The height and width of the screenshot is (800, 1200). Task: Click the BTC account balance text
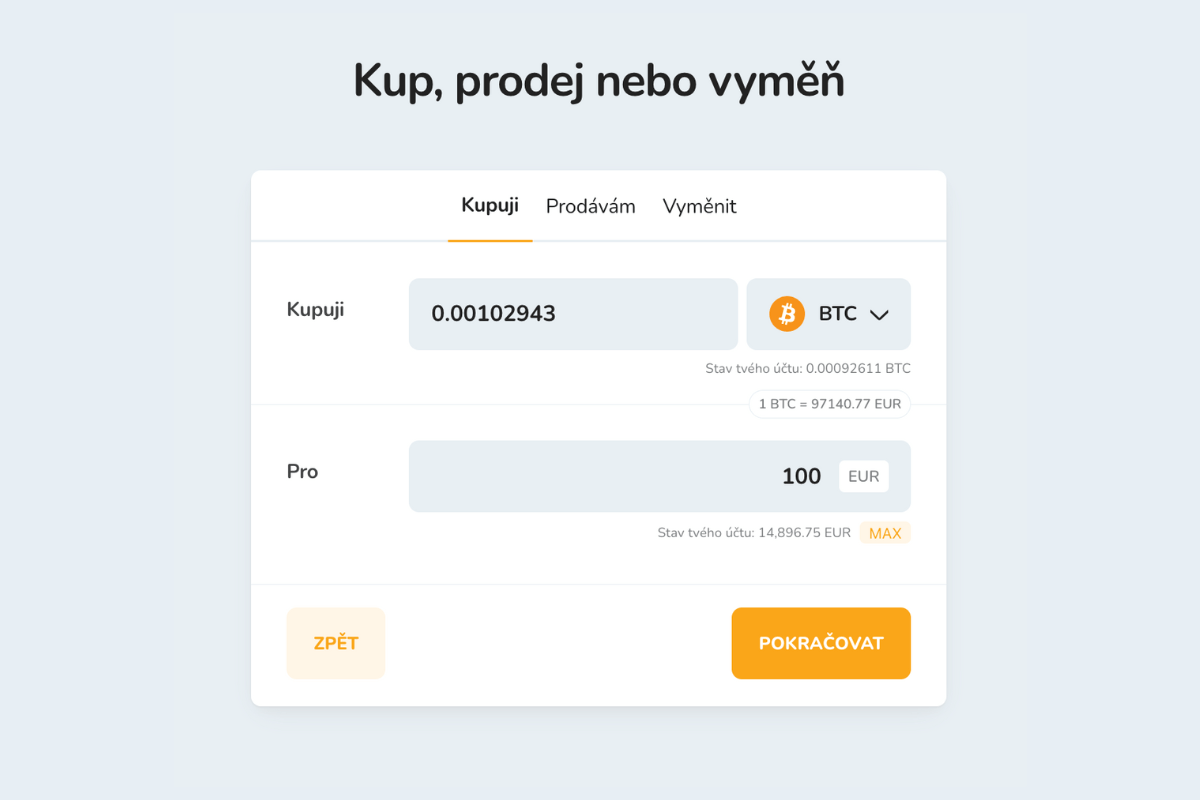click(x=808, y=368)
